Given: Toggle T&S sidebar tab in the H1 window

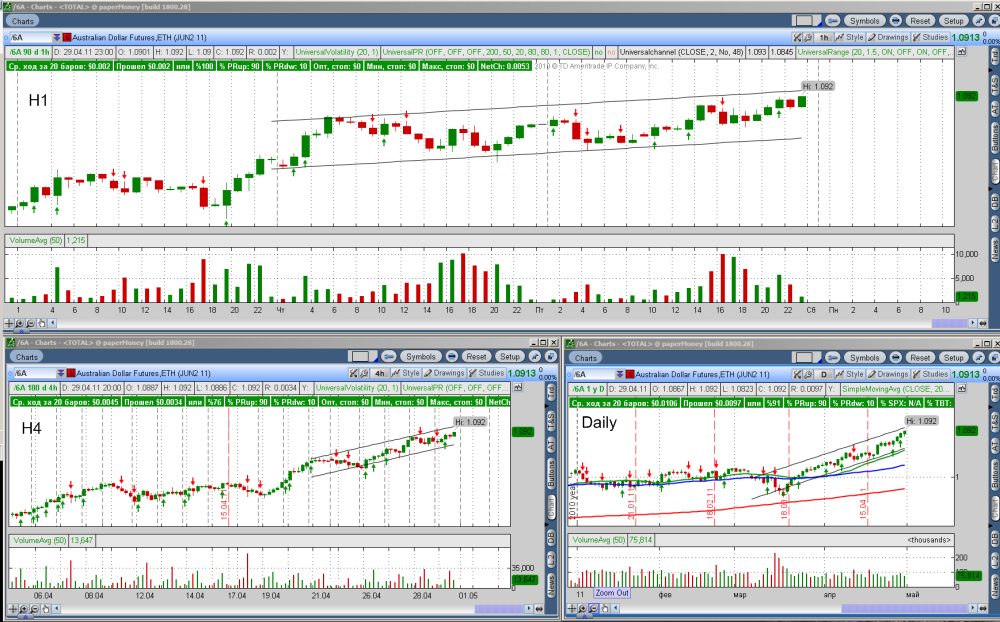Looking at the screenshot, I should 994,84.
